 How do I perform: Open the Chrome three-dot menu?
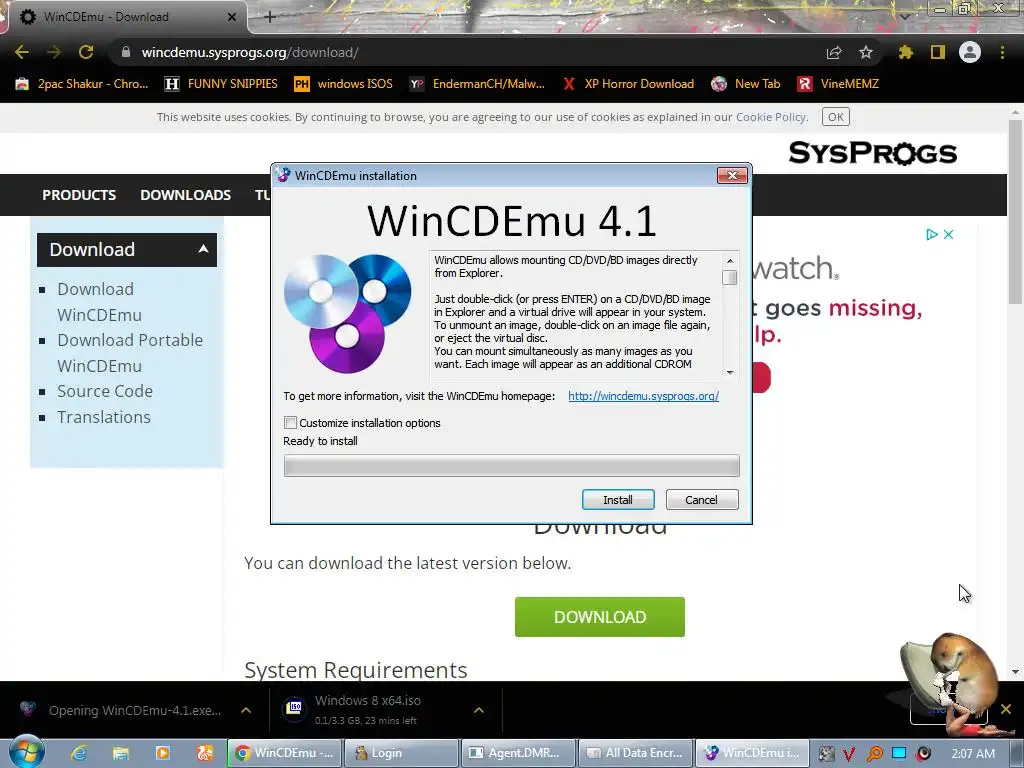coord(1002,52)
